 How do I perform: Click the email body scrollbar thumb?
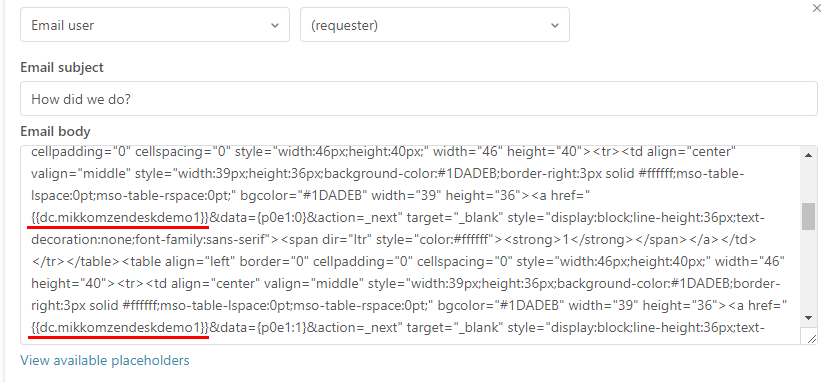[809, 216]
